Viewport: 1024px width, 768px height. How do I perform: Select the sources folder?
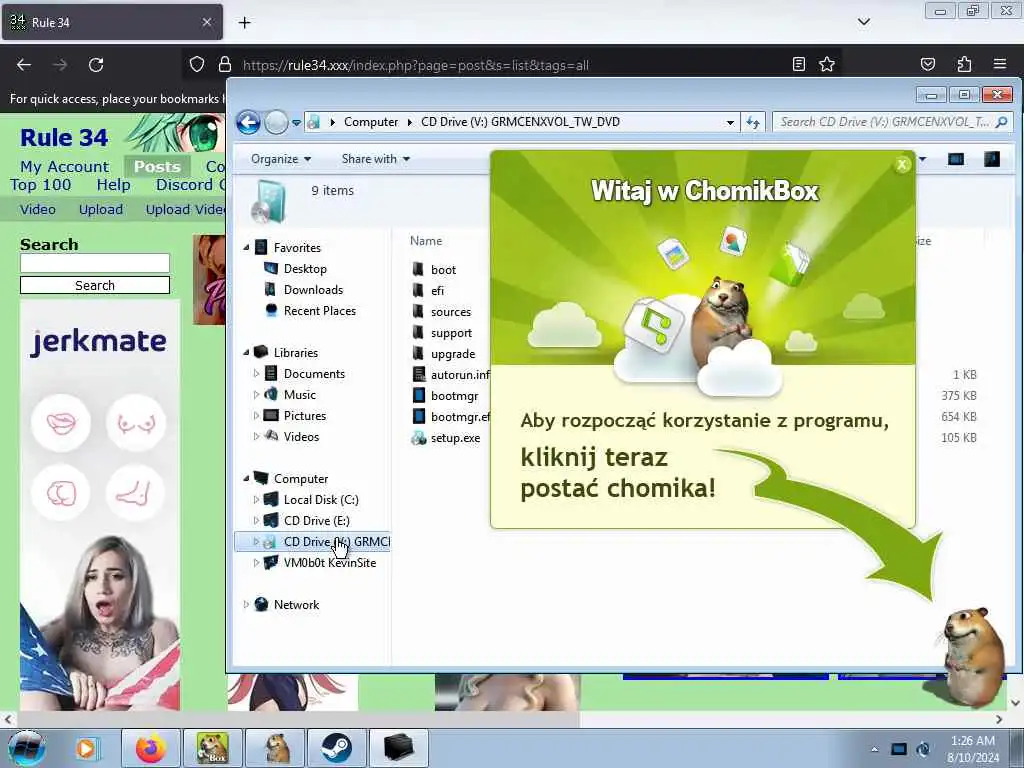pos(451,312)
